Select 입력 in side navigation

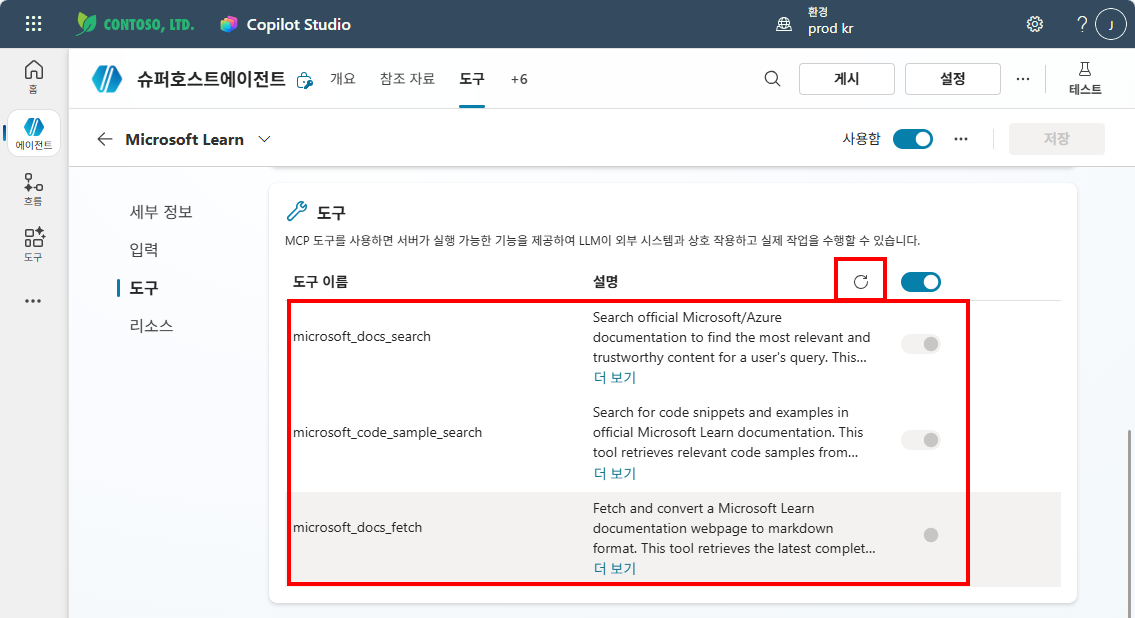[143, 250]
